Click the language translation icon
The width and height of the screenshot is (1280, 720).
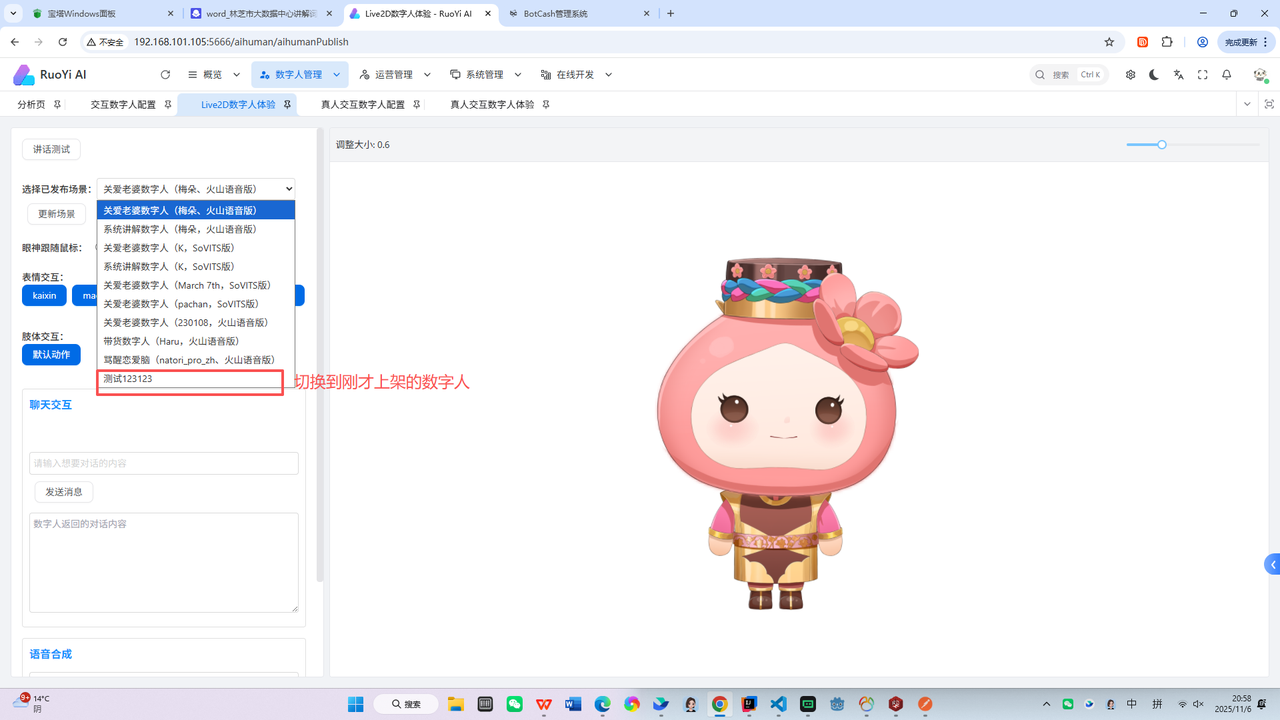click(x=1178, y=75)
